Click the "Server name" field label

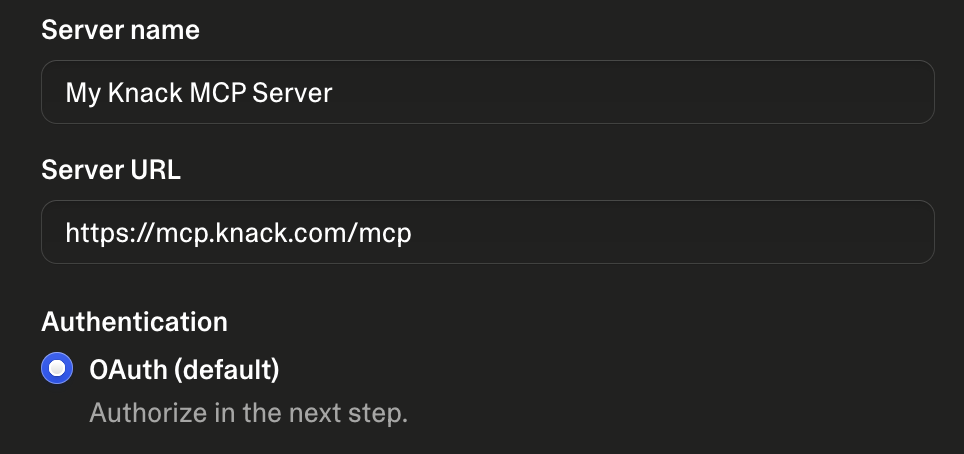click(120, 30)
